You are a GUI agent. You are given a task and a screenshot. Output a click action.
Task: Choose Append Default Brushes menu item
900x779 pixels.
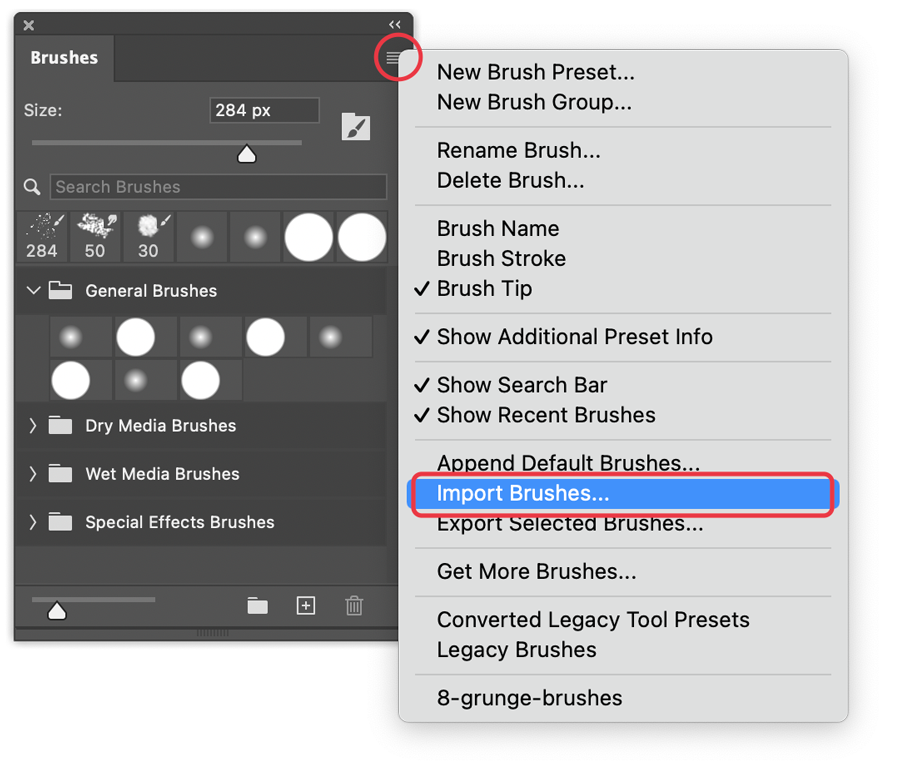pos(568,463)
